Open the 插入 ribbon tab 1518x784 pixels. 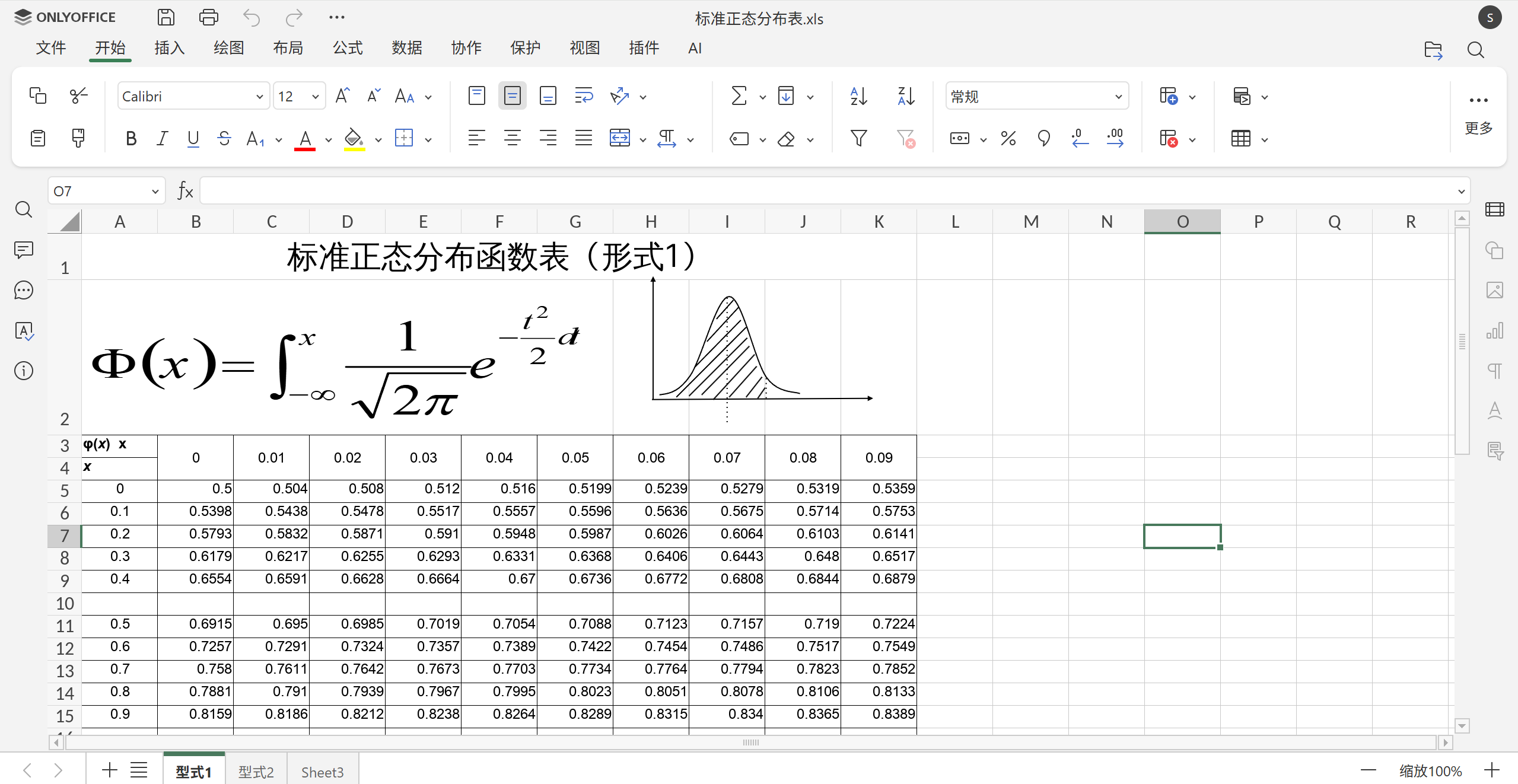coord(170,48)
